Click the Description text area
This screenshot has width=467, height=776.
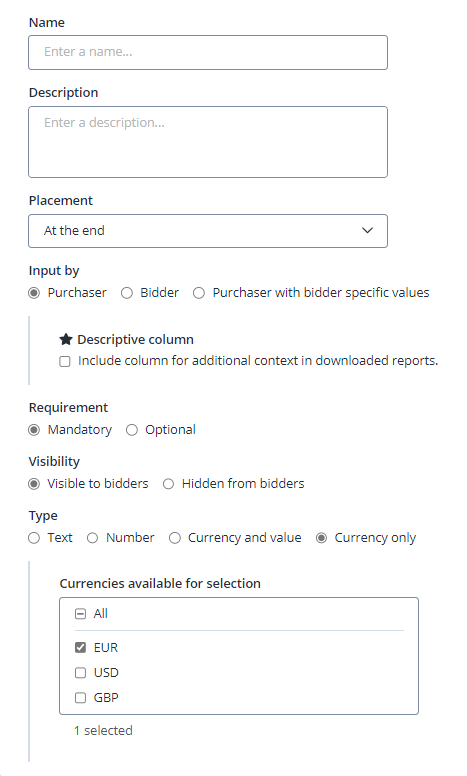click(208, 142)
